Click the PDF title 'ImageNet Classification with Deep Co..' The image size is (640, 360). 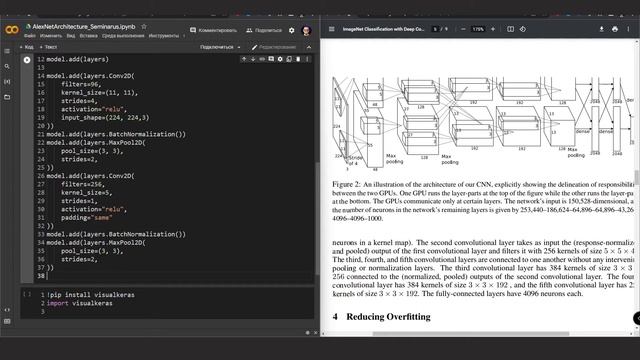383,29
